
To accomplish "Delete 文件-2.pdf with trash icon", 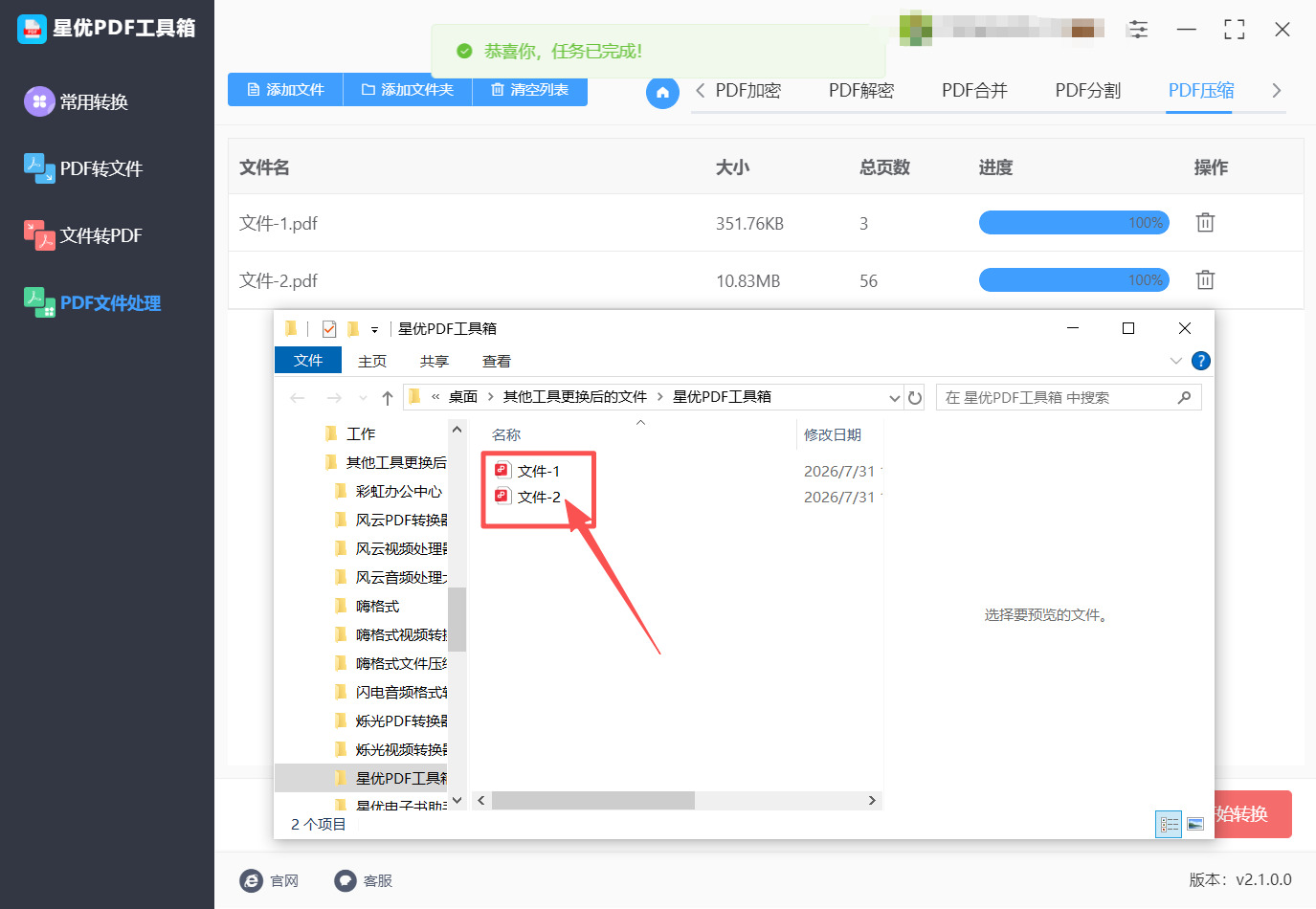I will point(1205,280).
